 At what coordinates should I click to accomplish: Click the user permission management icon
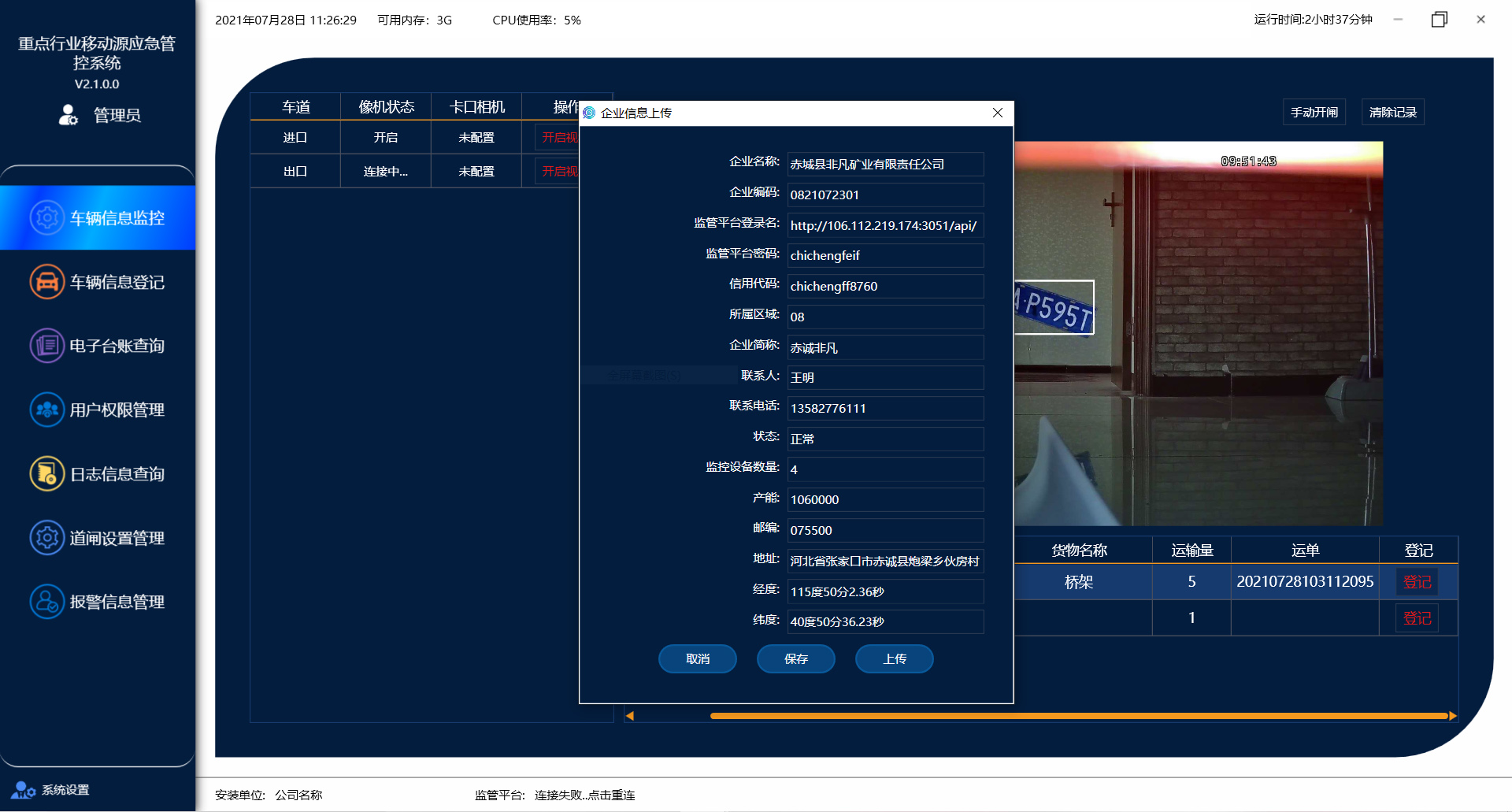pos(46,410)
